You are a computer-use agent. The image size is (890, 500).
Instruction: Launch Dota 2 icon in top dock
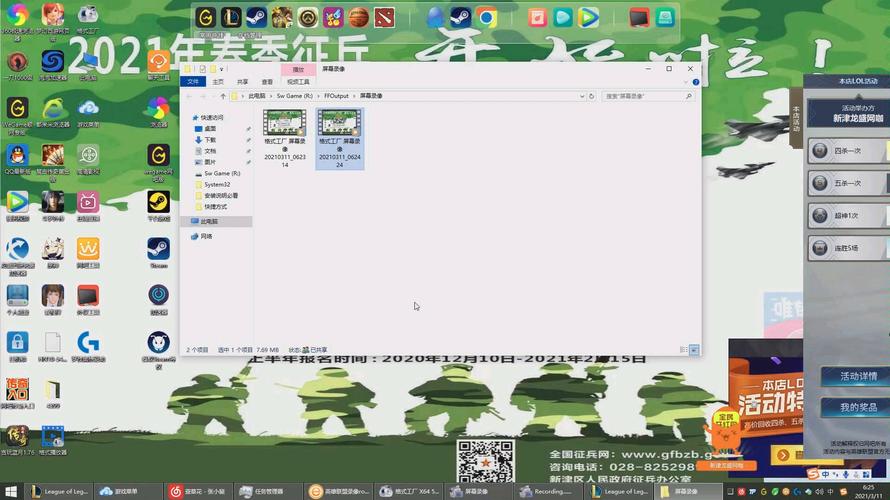384,18
